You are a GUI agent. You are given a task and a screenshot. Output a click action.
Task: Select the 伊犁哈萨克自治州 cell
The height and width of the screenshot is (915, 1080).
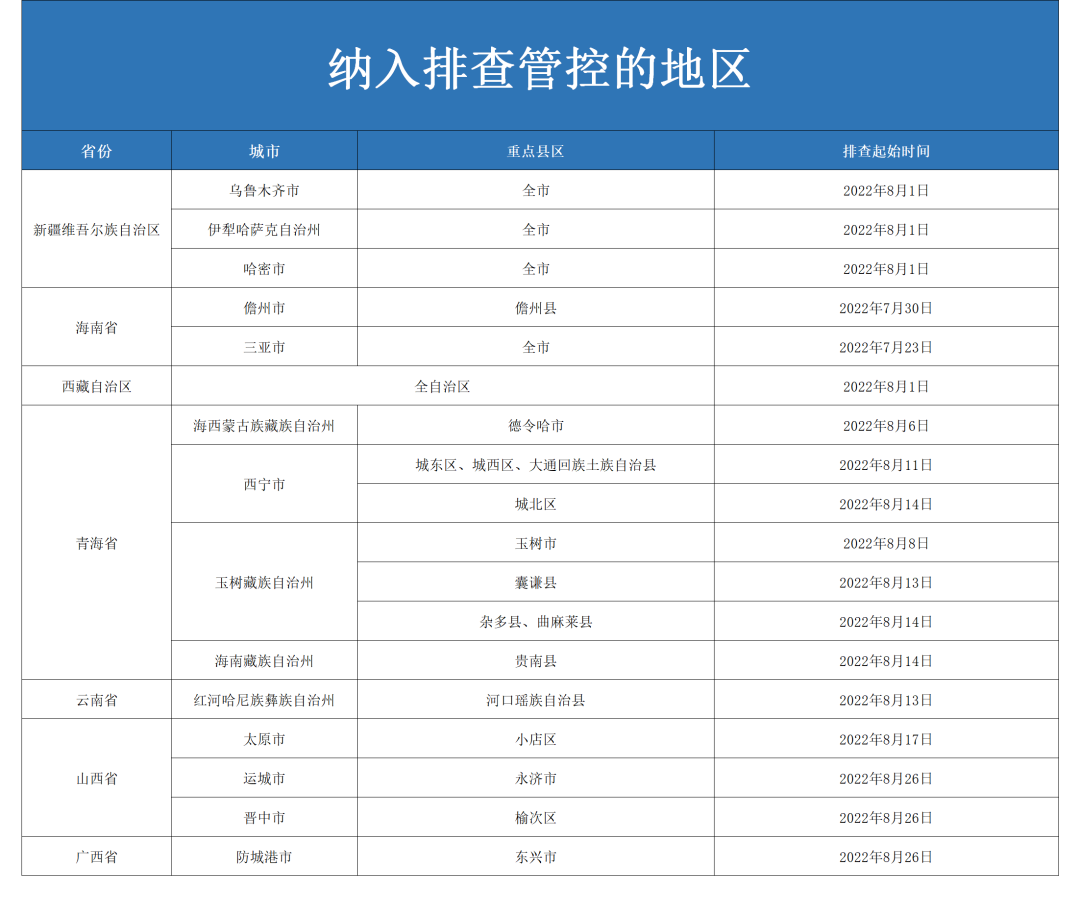(x=264, y=229)
